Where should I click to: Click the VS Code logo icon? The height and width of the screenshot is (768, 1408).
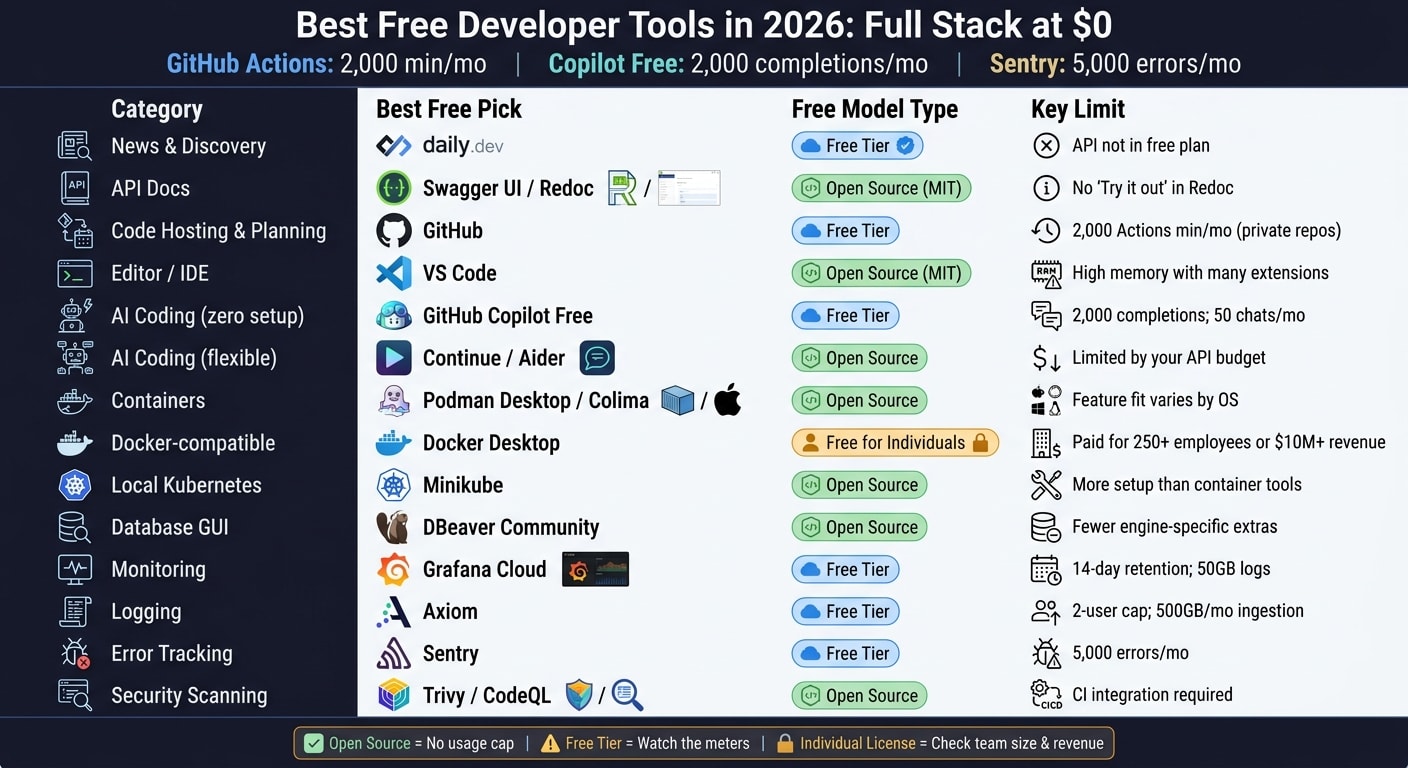coord(393,273)
